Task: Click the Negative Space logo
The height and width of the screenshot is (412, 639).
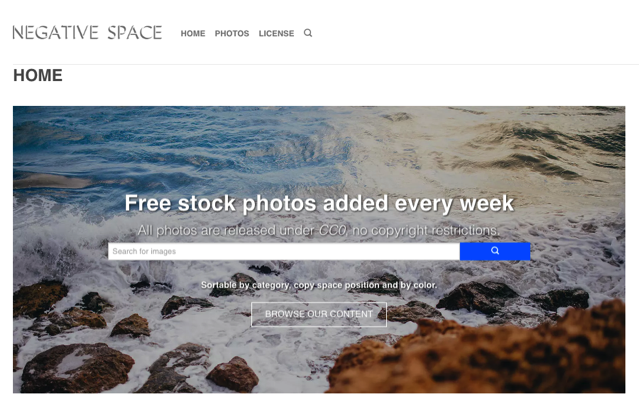Action: [87, 33]
